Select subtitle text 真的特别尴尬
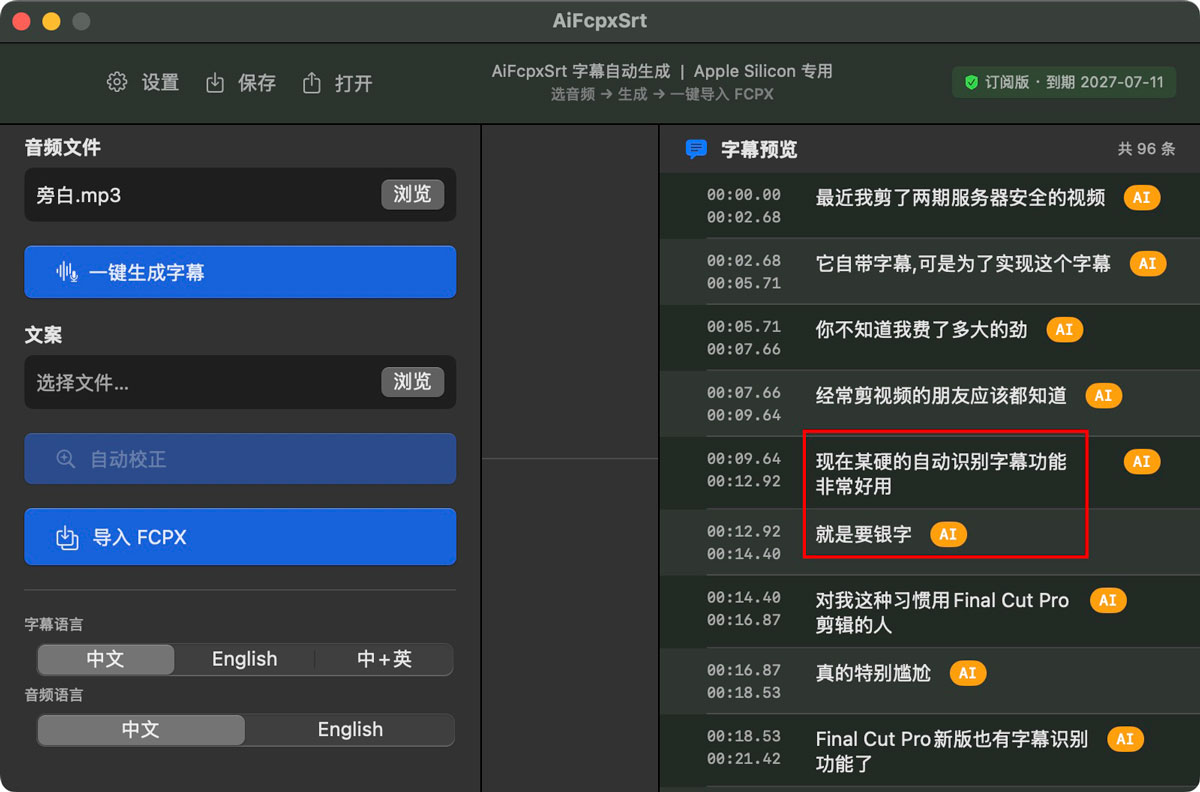The height and width of the screenshot is (792, 1200). coord(873,673)
